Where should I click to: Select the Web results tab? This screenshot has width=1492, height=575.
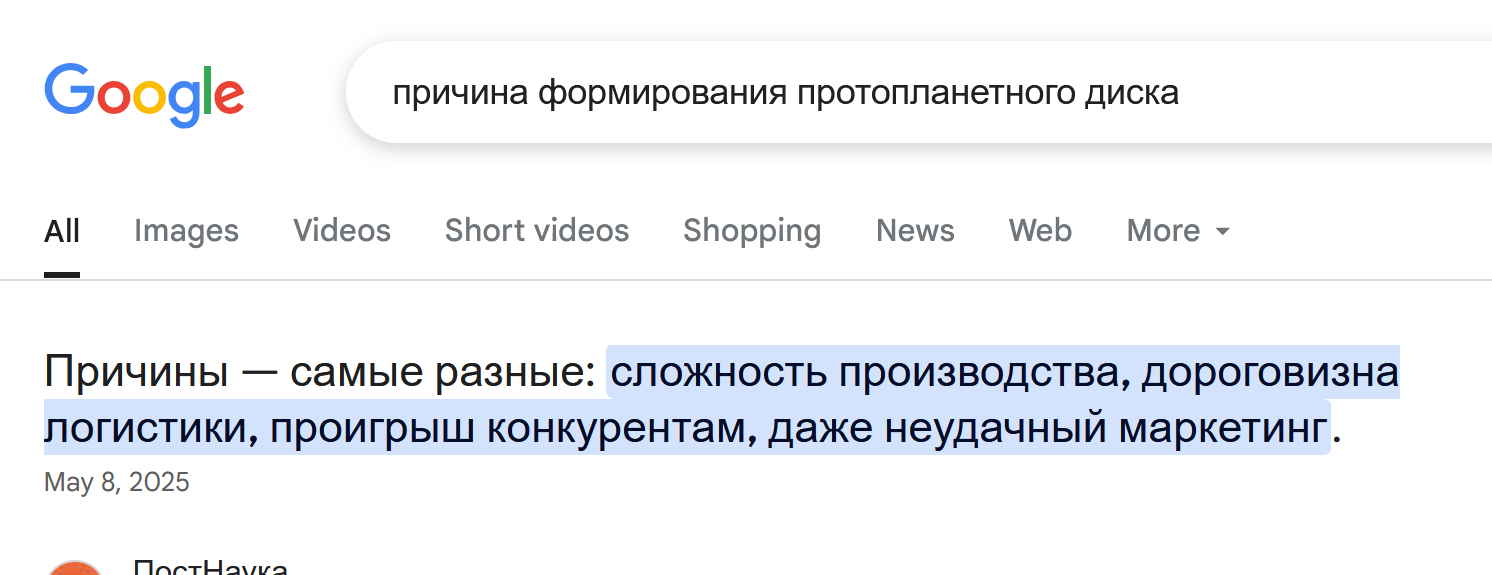click(1040, 231)
